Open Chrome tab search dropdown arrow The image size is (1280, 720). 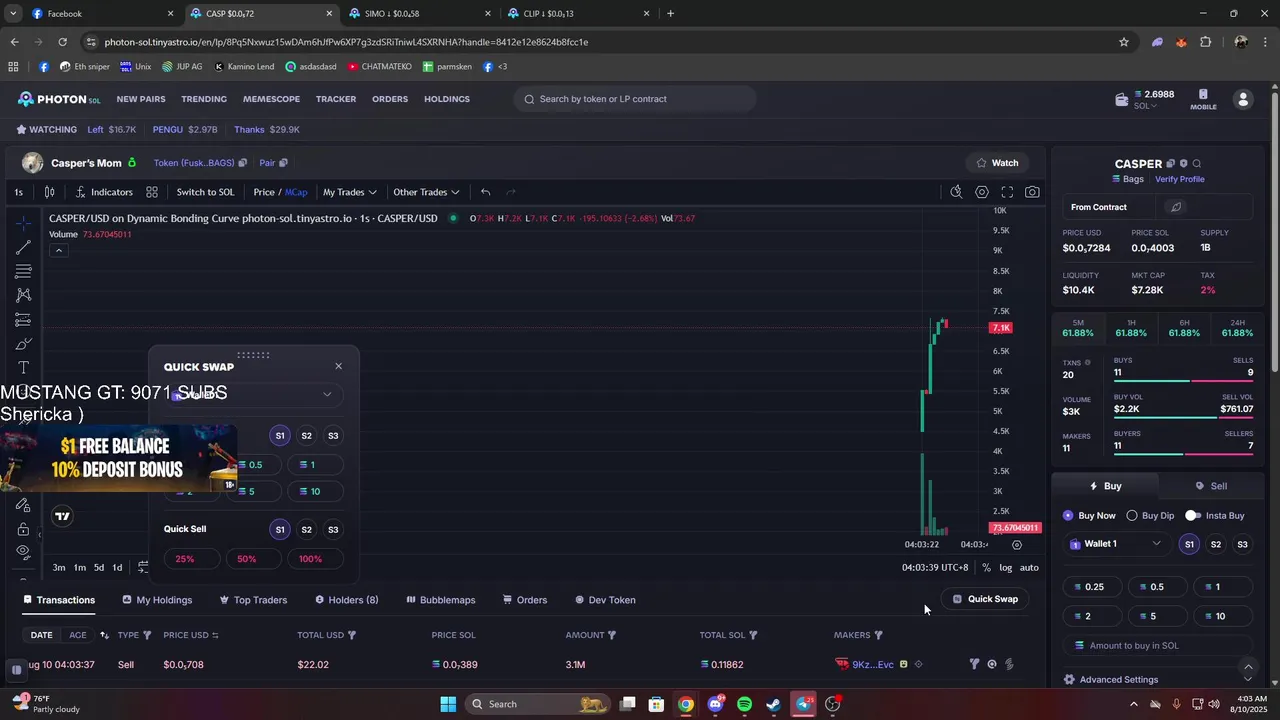(13, 14)
